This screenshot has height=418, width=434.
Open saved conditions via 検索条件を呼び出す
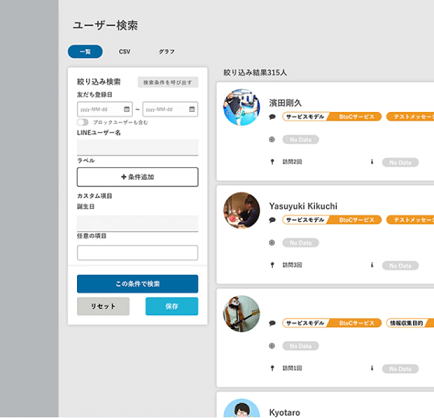[x=168, y=82]
